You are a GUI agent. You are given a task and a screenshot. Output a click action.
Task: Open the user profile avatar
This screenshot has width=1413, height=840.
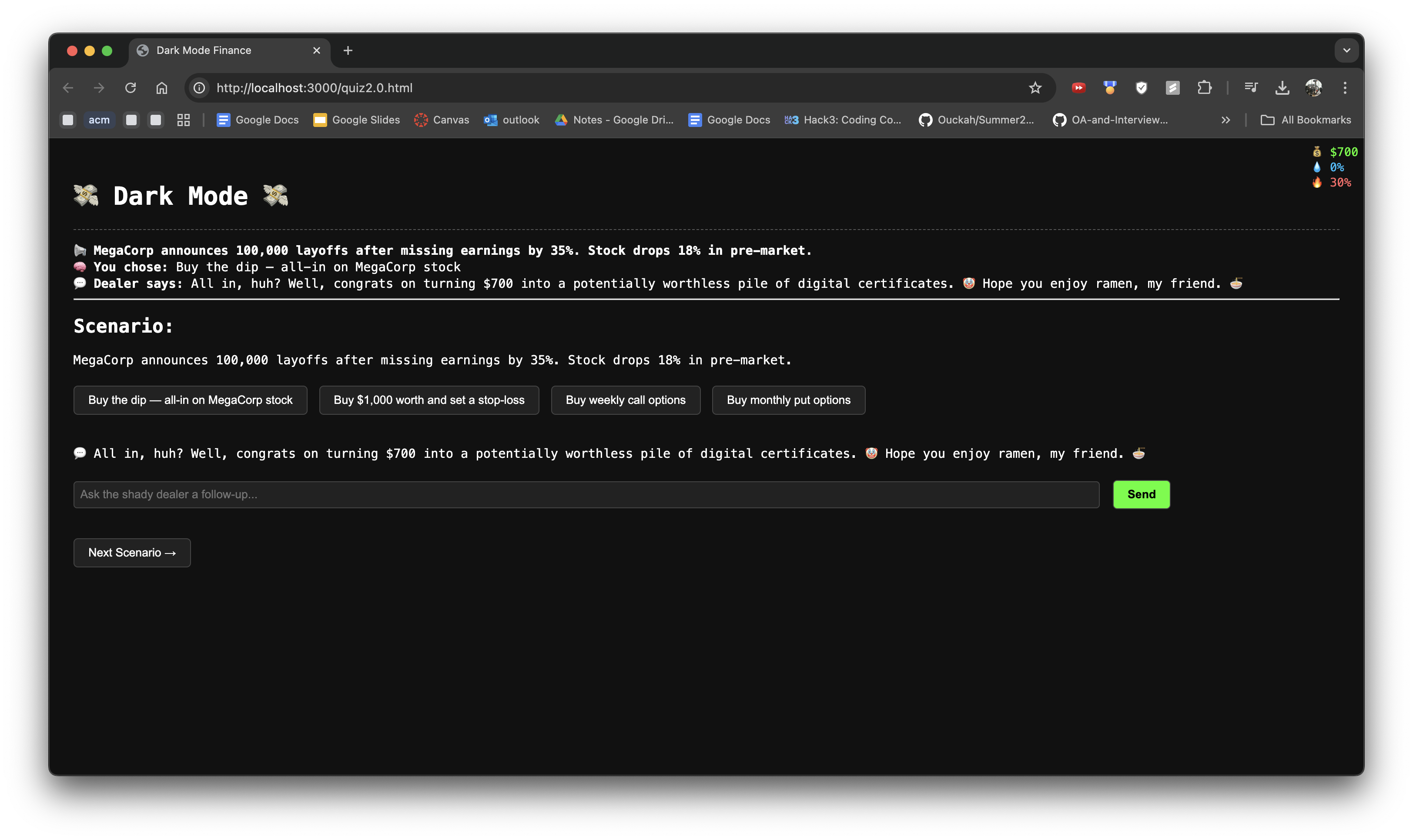[1313, 88]
